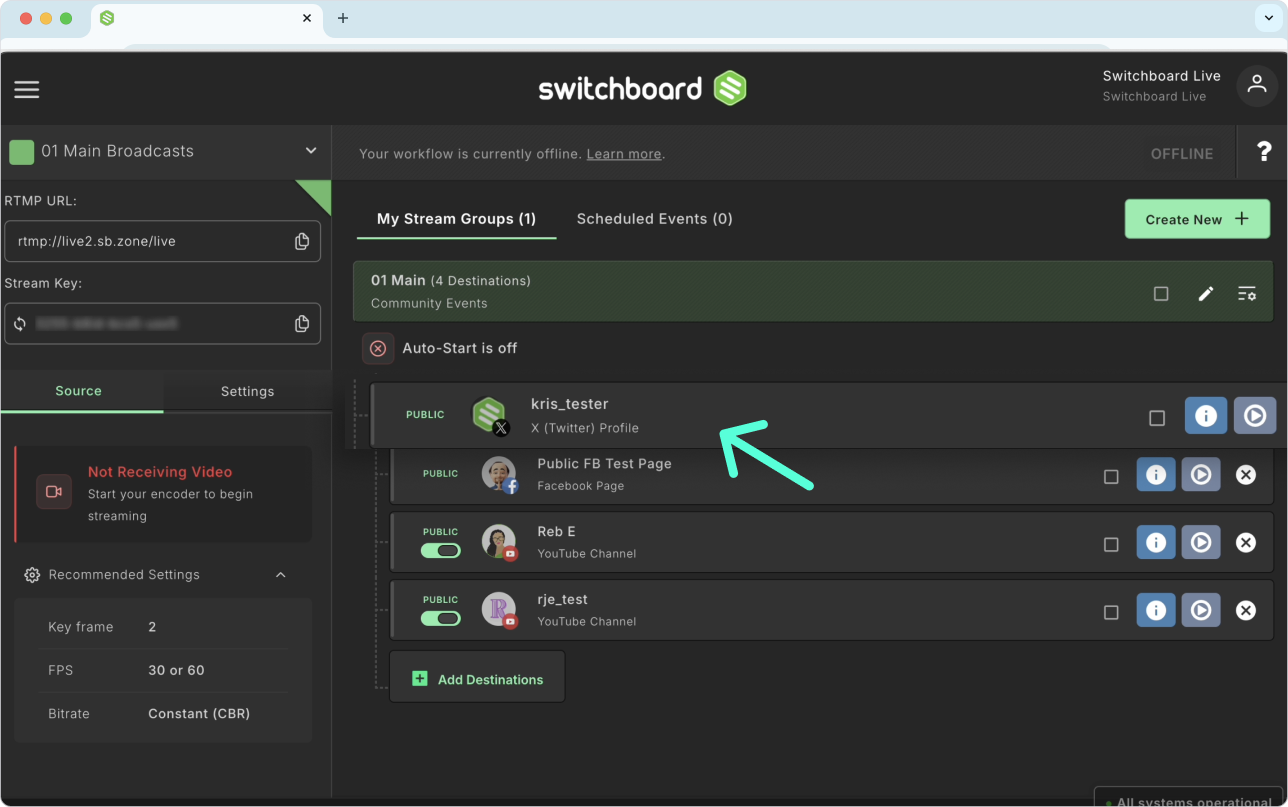Click the Auto-Start off status icon
1288x807 pixels.
point(378,348)
